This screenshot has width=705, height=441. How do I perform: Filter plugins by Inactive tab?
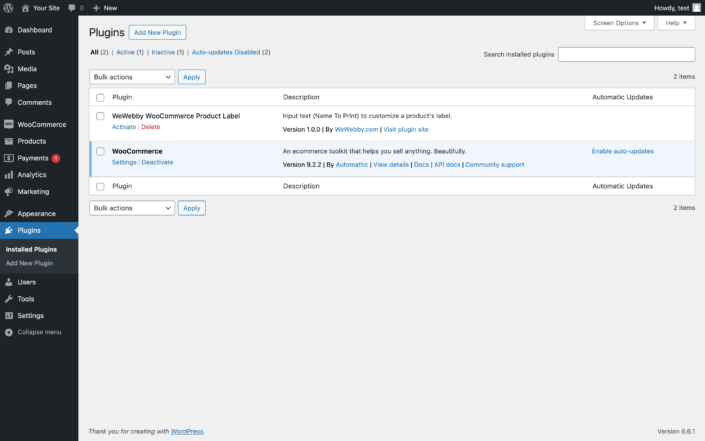(x=165, y=52)
